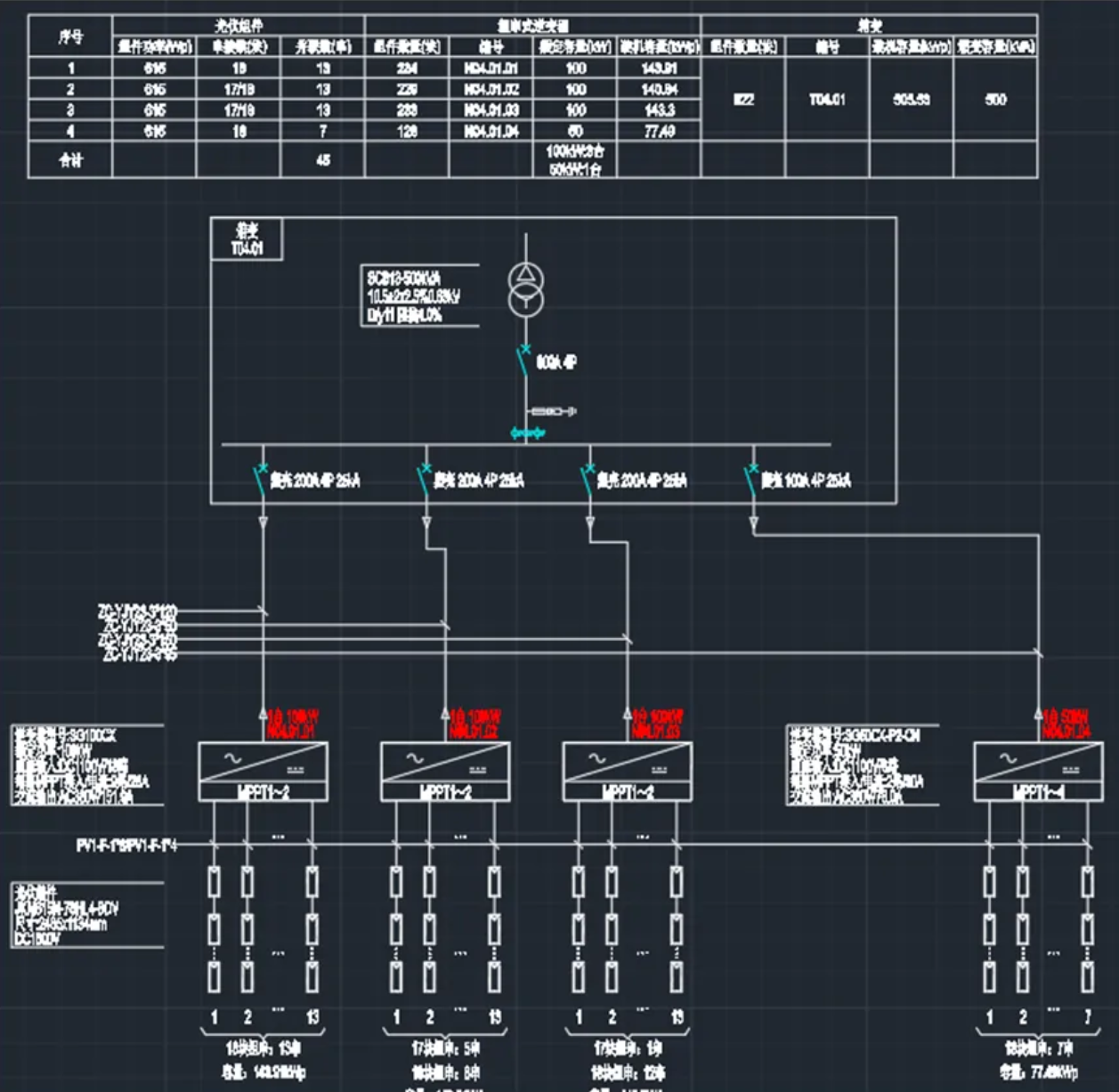
Task: Click the T04.01 cell in the table
Action: tap(827, 100)
